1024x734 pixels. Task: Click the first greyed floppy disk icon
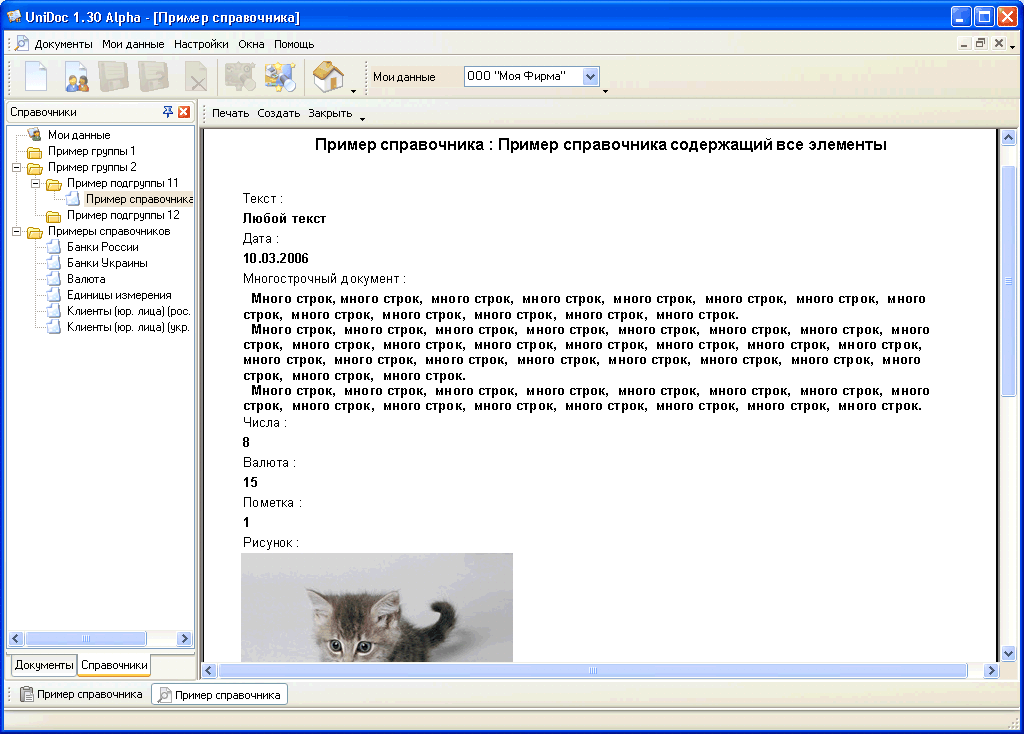(x=113, y=77)
